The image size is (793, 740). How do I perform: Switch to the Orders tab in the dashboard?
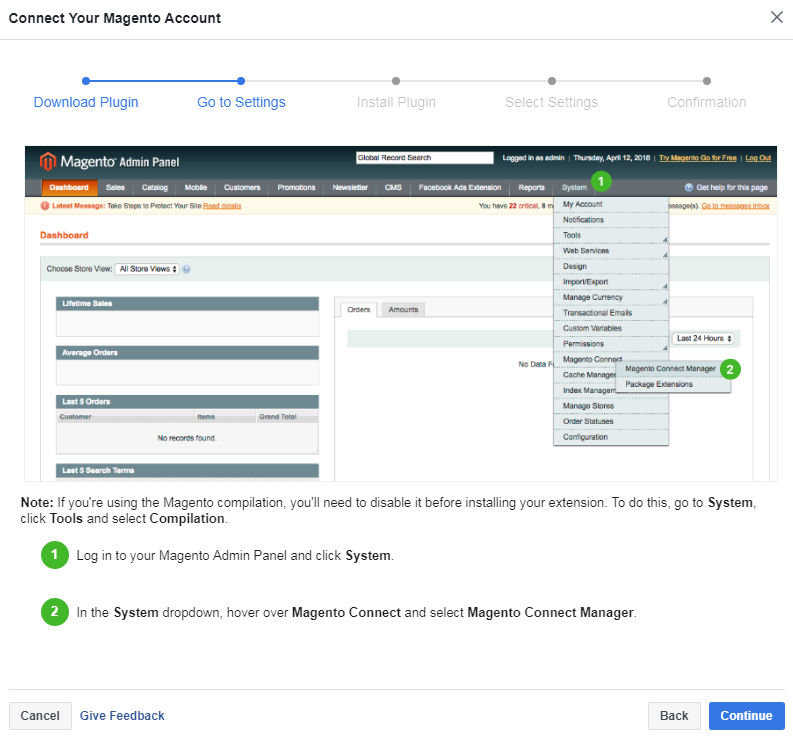pos(359,310)
